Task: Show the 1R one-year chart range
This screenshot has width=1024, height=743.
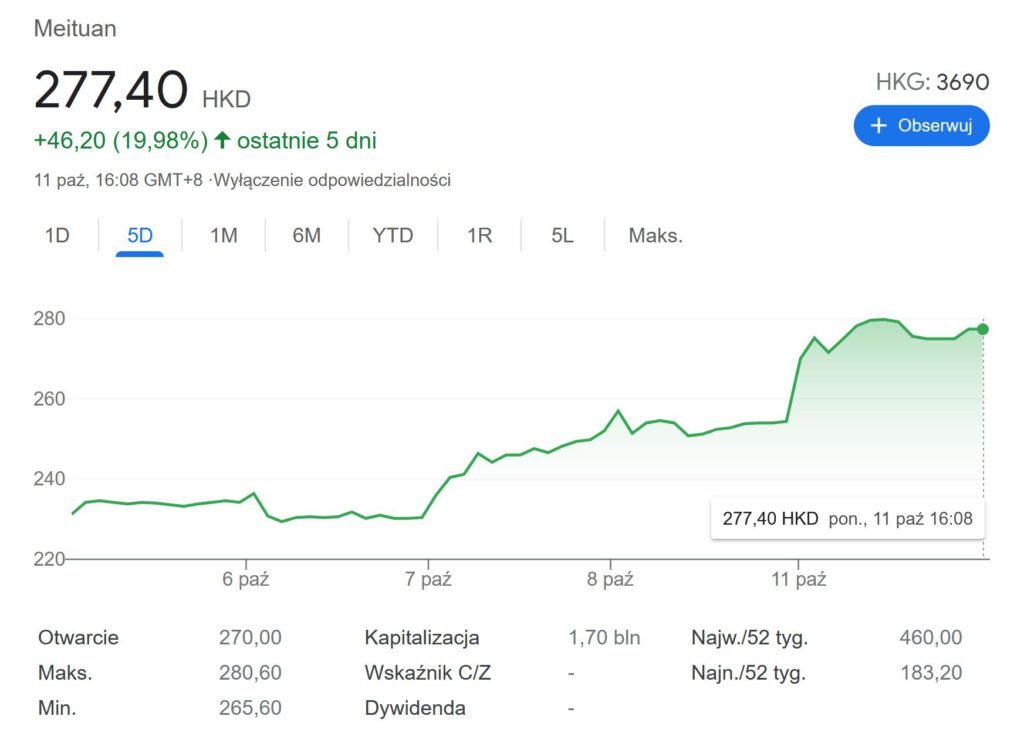Action: (x=479, y=235)
